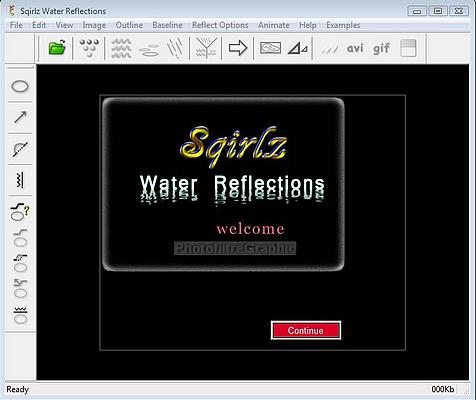Click the greyed step-and-ellipse icon below question mark
Screen dimensions: 476x400
tap(20, 238)
